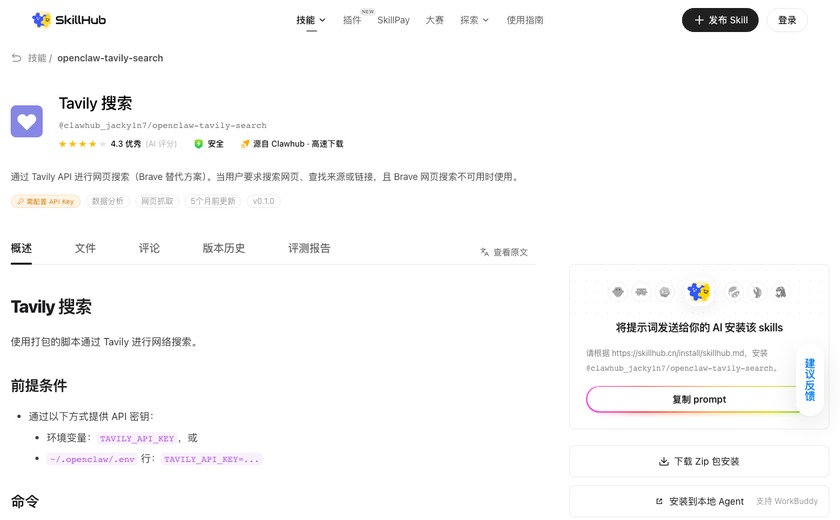Select the third gray agent icon

(665, 292)
